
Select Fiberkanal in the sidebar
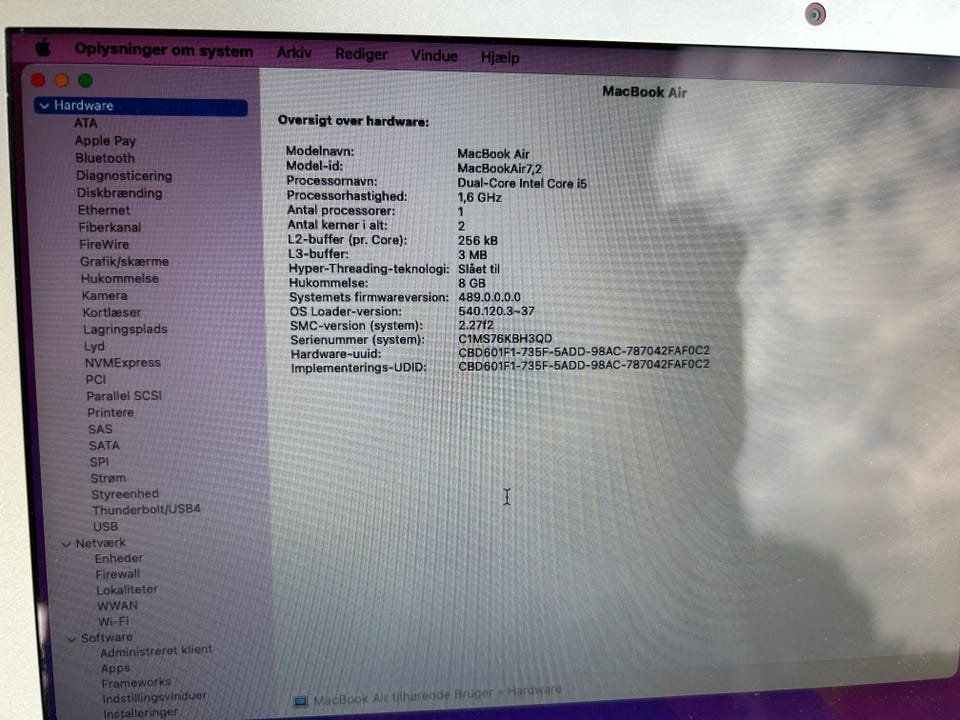(110, 227)
